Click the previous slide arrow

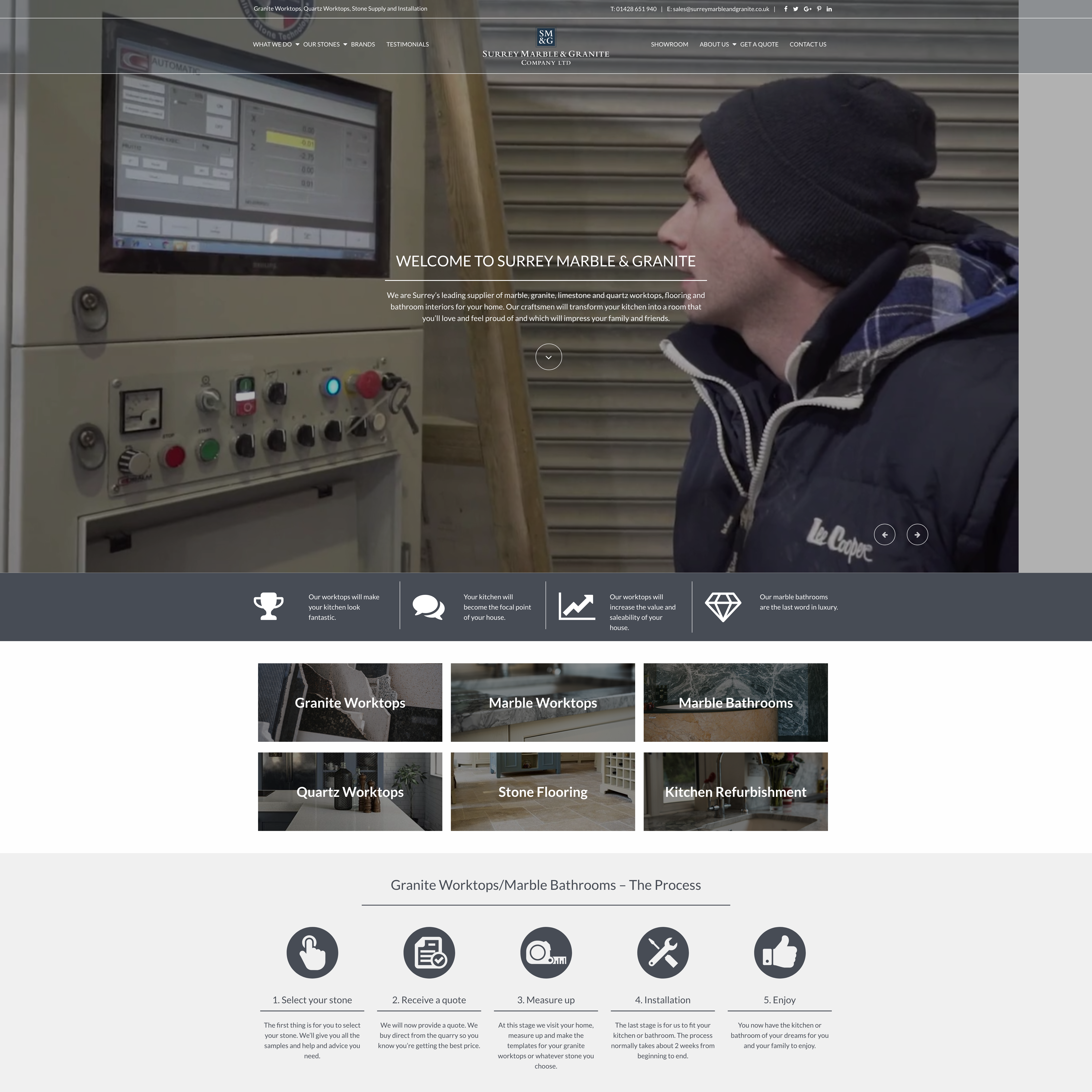[x=884, y=535]
